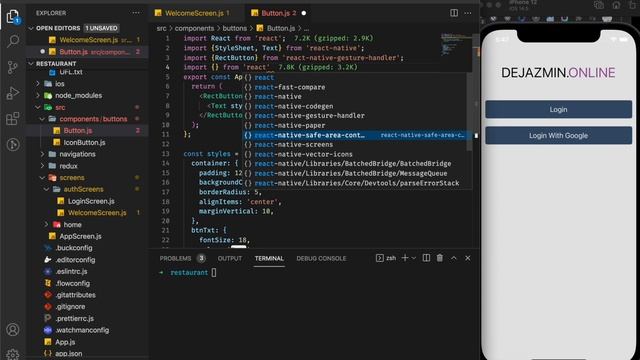Collapse the screens folder
The height and width of the screenshot is (360, 640).
pyautogui.click(x=42, y=178)
